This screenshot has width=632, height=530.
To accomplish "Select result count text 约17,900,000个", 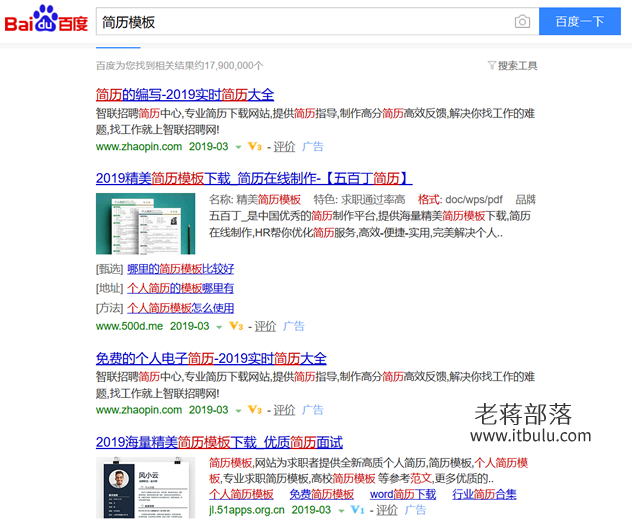I will coord(229,65).
